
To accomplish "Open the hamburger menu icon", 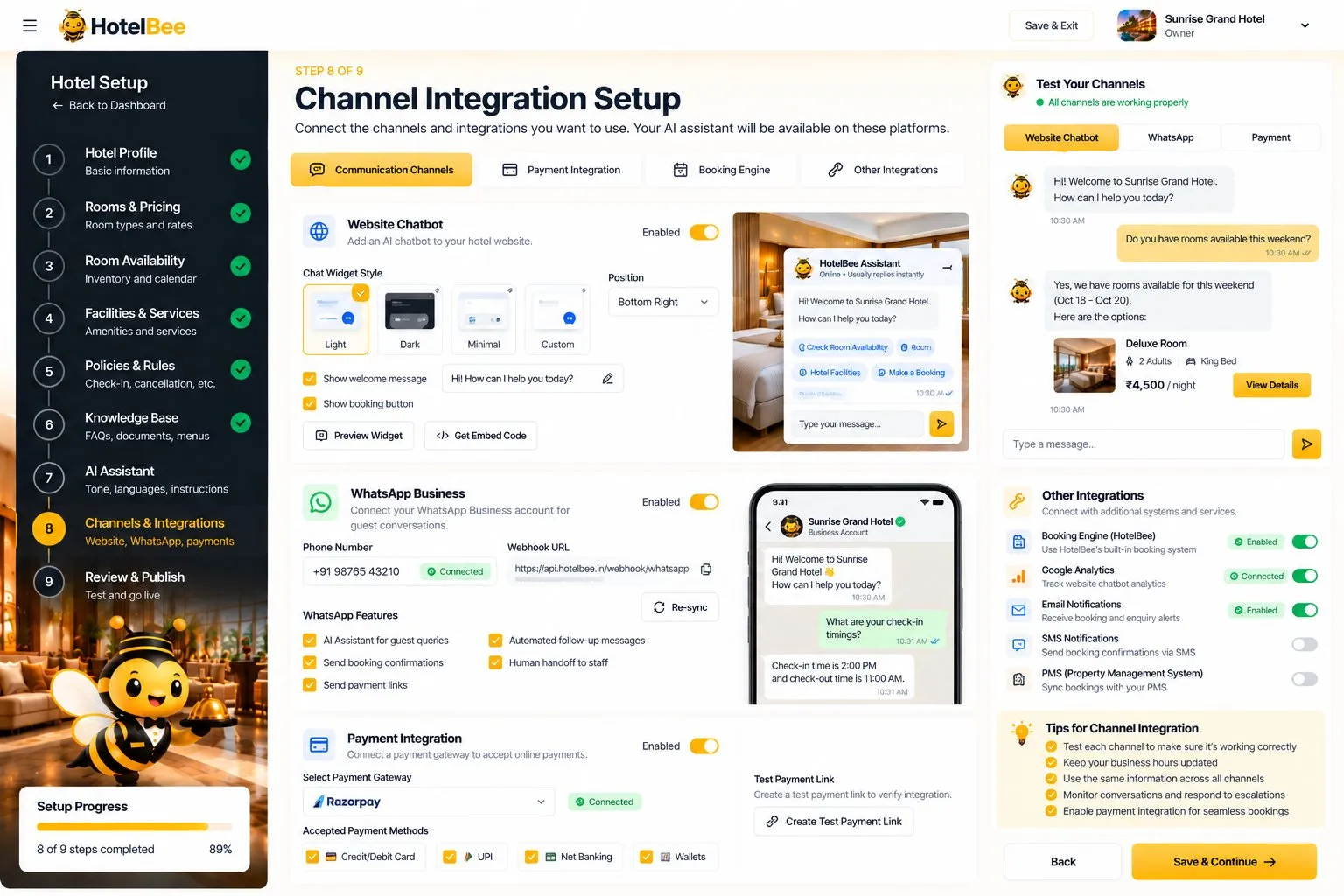I will (x=30, y=25).
